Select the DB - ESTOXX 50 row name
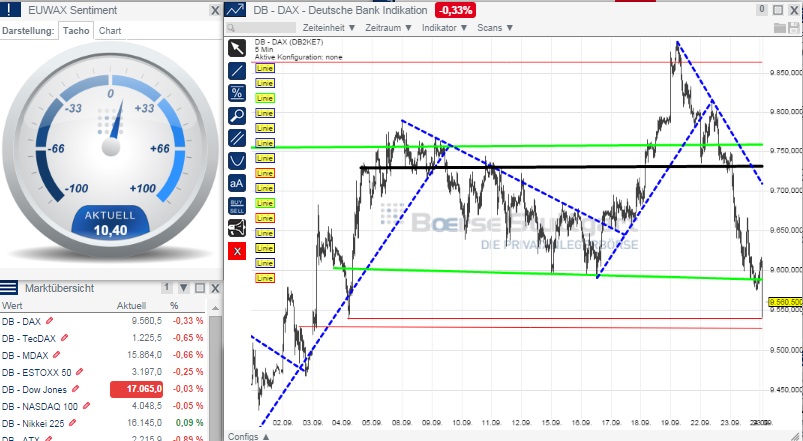803x441 pixels. (x=36, y=372)
